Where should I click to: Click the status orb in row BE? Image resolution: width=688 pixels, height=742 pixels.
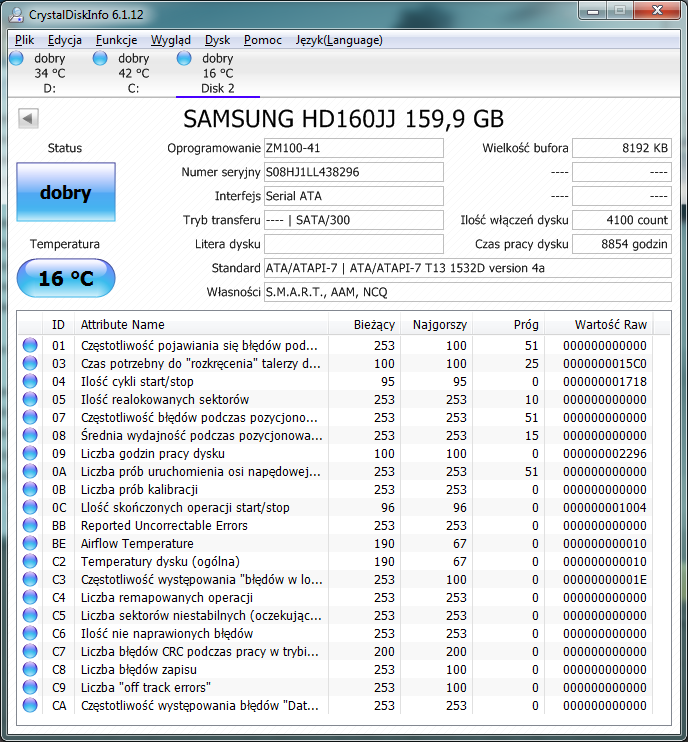pyautogui.click(x=30, y=543)
